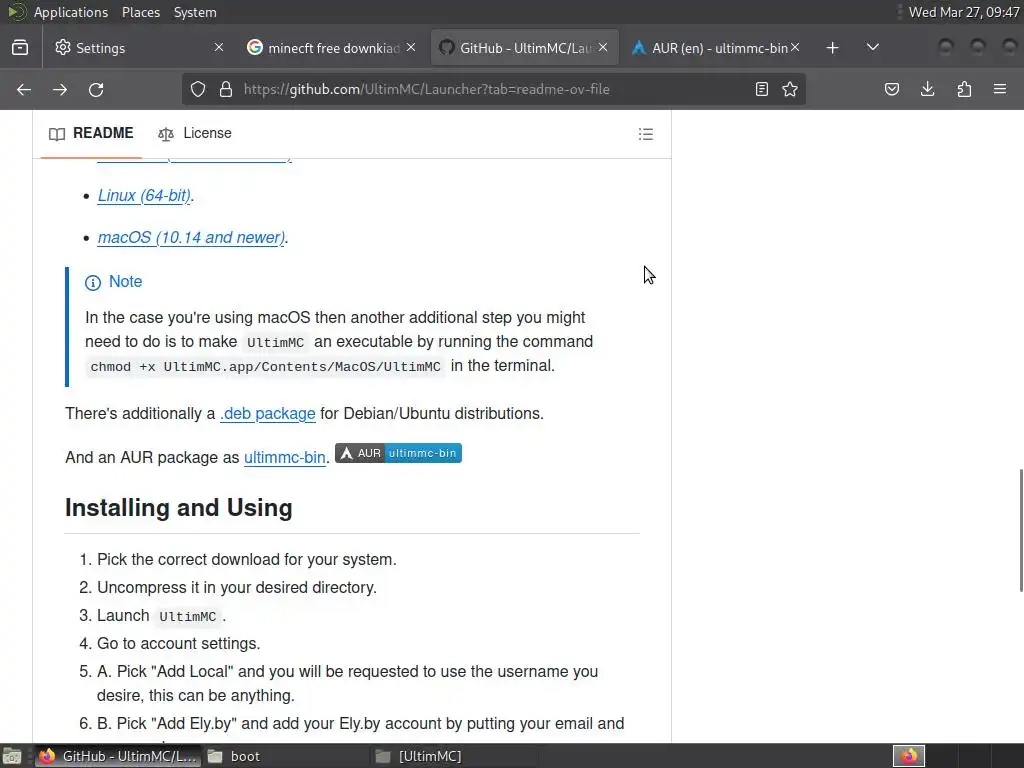This screenshot has width=1024, height=768.
Task: Open macOS (10.14 and newer) link
Action: [191, 237]
